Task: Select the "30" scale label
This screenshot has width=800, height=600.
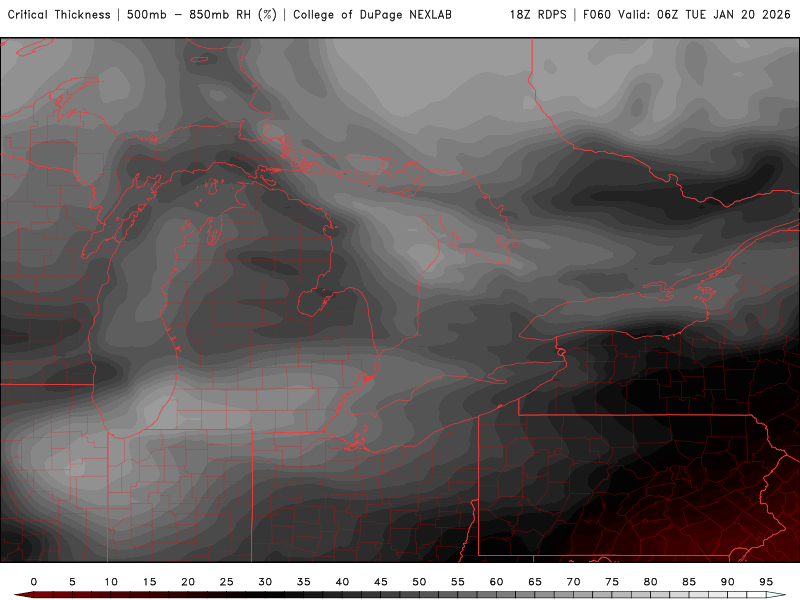Action: click(x=265, y=582)
